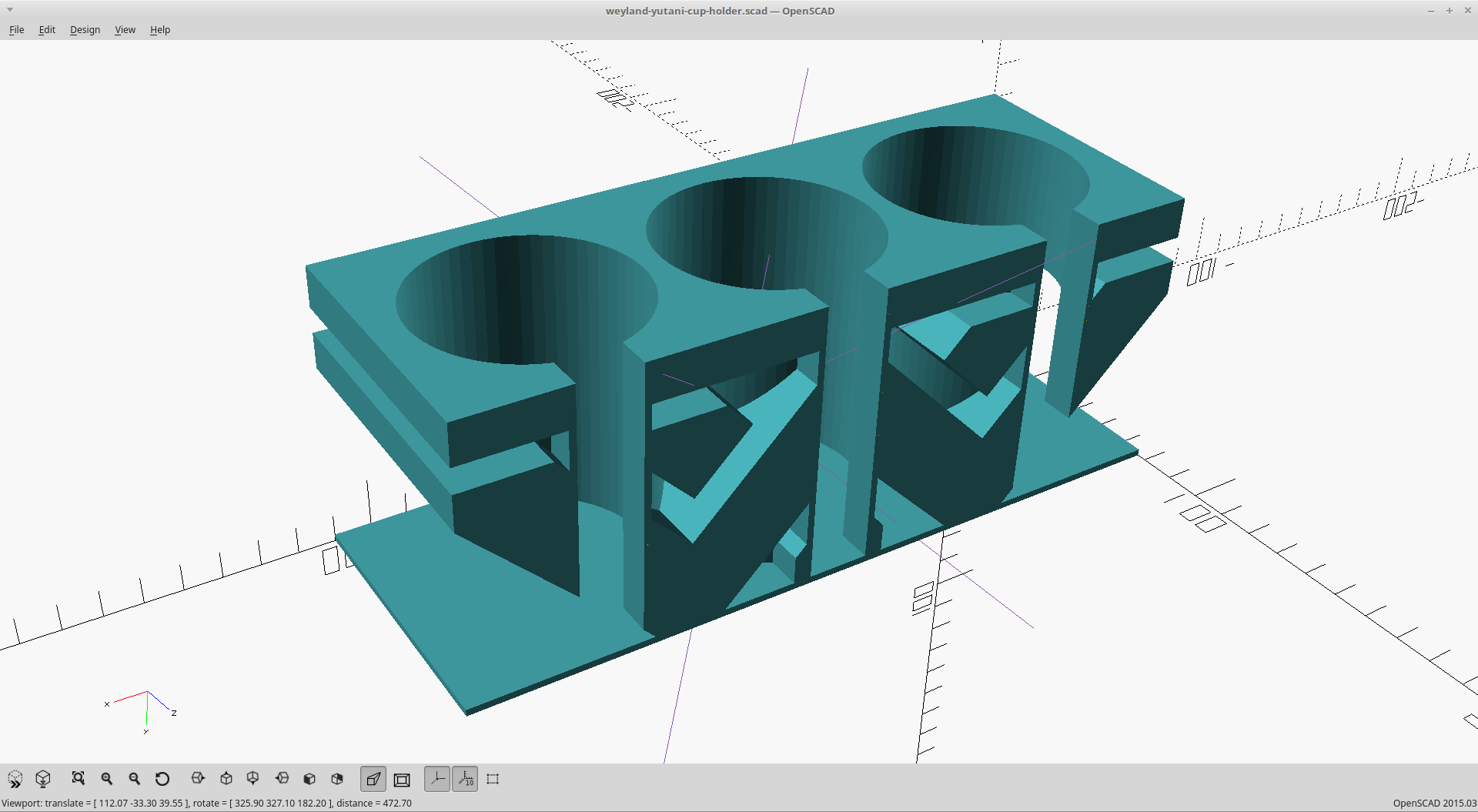The image size is (1478, 812).
Task: Switch to the Top view cube icon
Action: click(226, 779)
